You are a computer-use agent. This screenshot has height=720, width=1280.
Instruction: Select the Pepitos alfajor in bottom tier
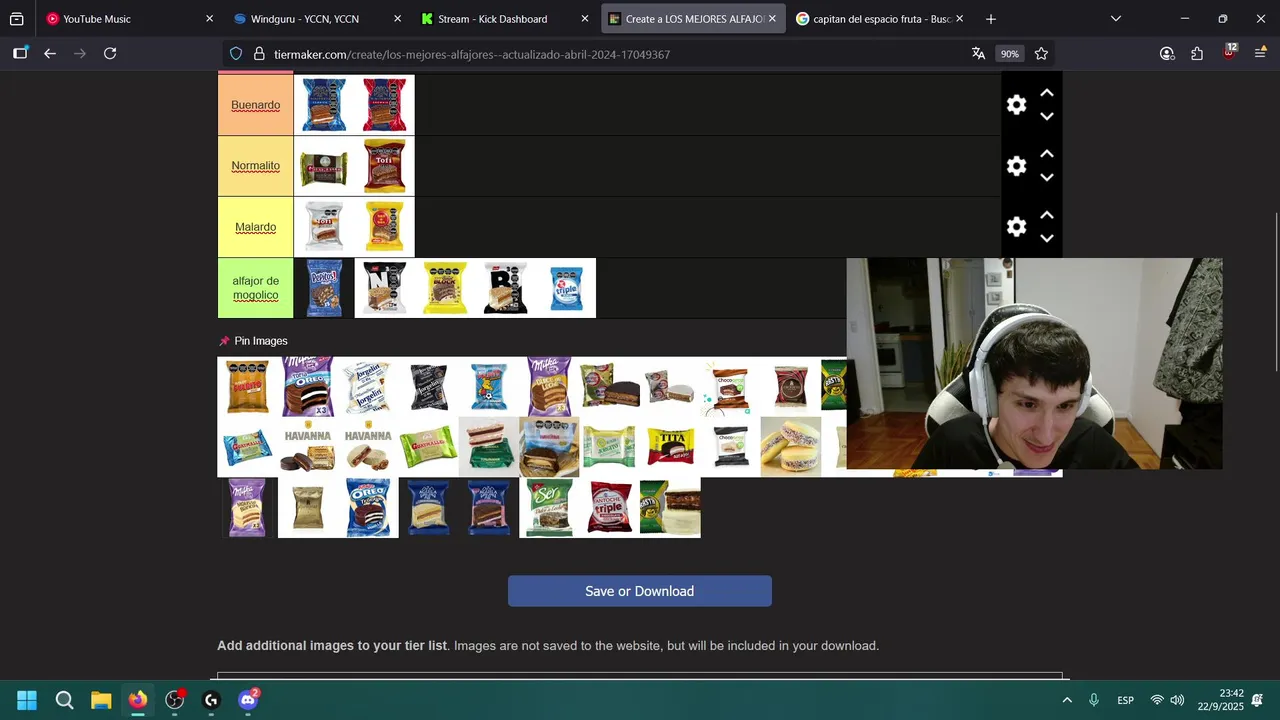coord(324,288)
